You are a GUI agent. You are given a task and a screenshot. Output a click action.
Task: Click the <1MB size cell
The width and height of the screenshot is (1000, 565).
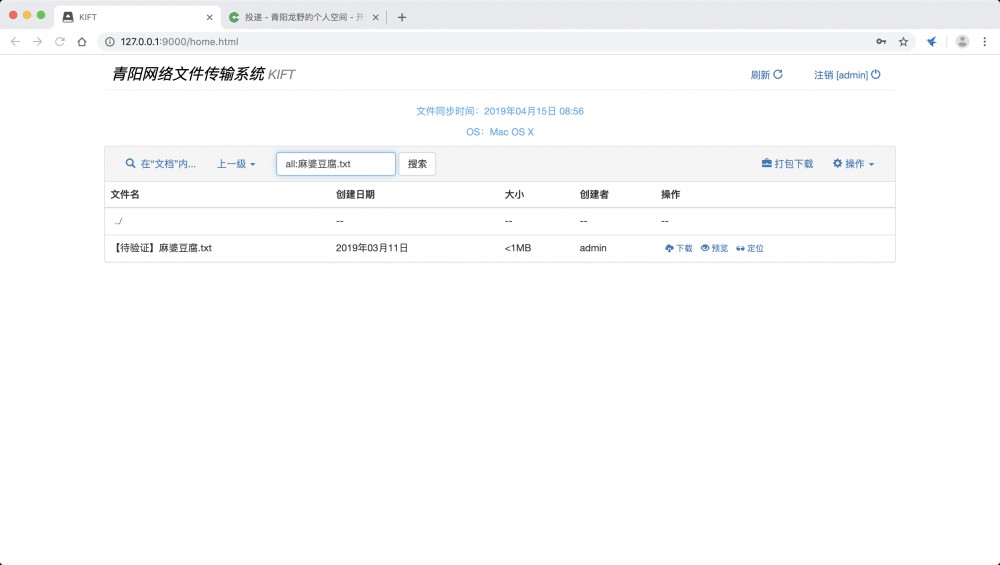click(518, 248)
